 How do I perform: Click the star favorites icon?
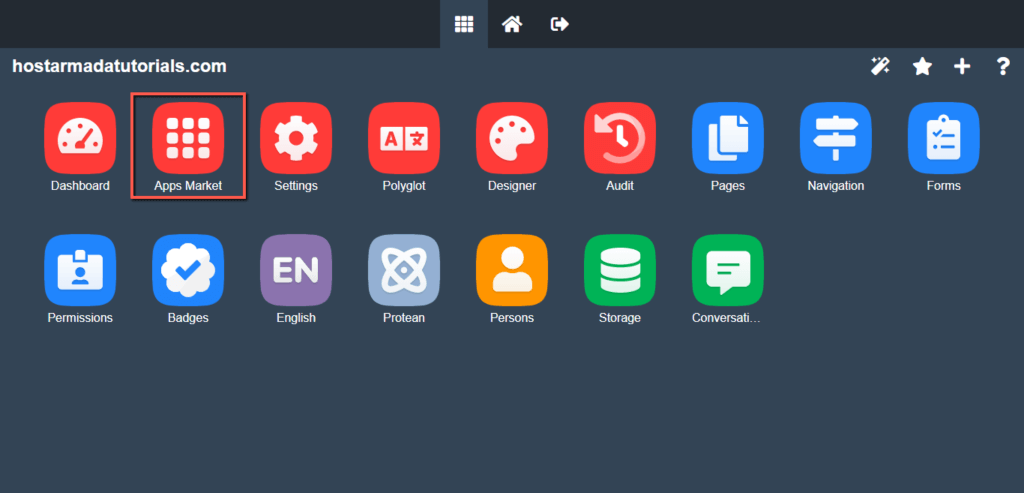(922, 66)
